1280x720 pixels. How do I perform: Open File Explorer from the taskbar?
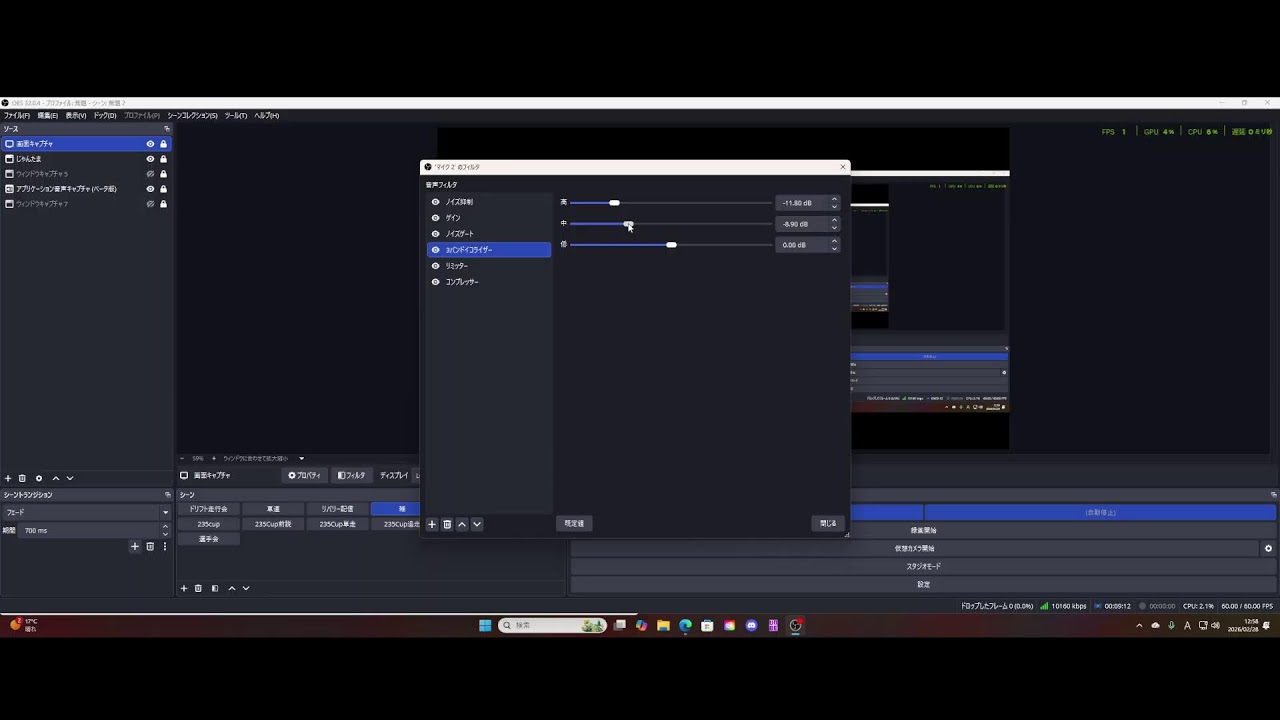[663, 626]
